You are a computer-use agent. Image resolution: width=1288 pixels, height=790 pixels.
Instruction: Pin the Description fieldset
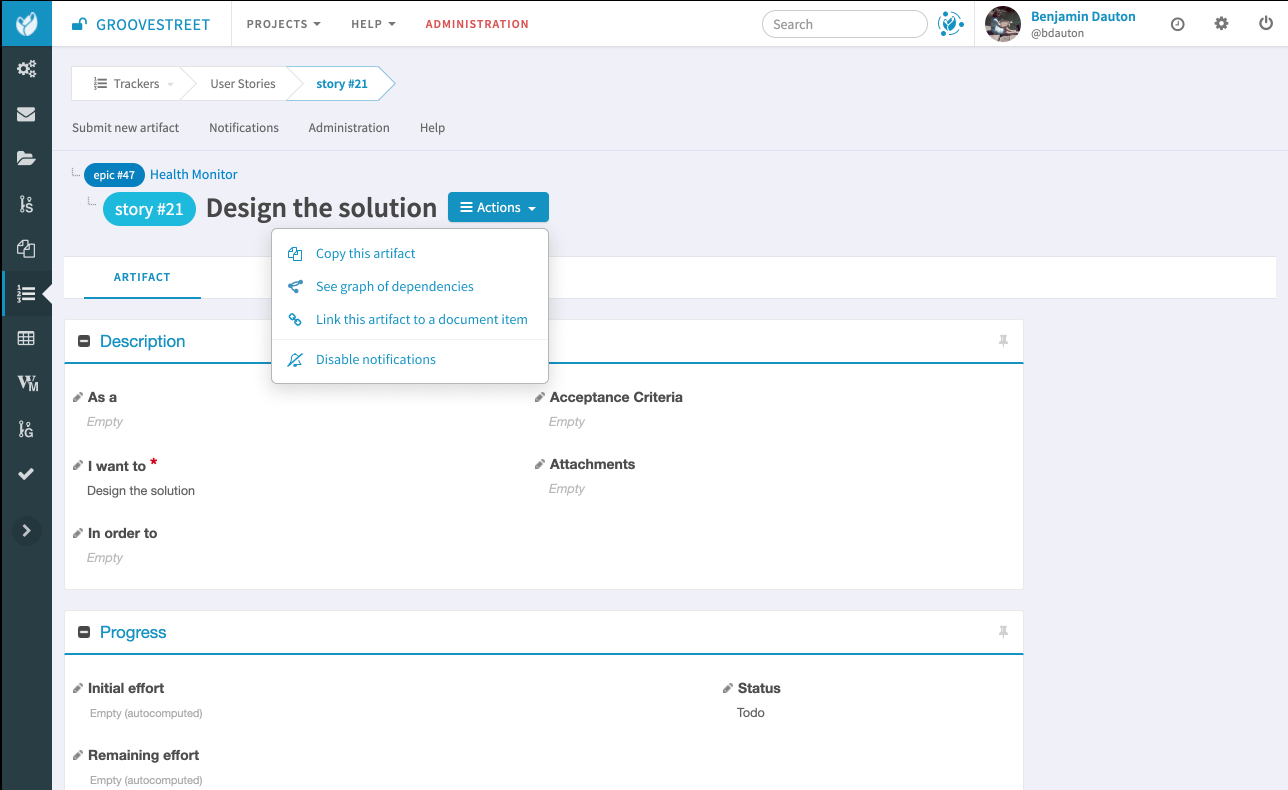coord(1003,341)
